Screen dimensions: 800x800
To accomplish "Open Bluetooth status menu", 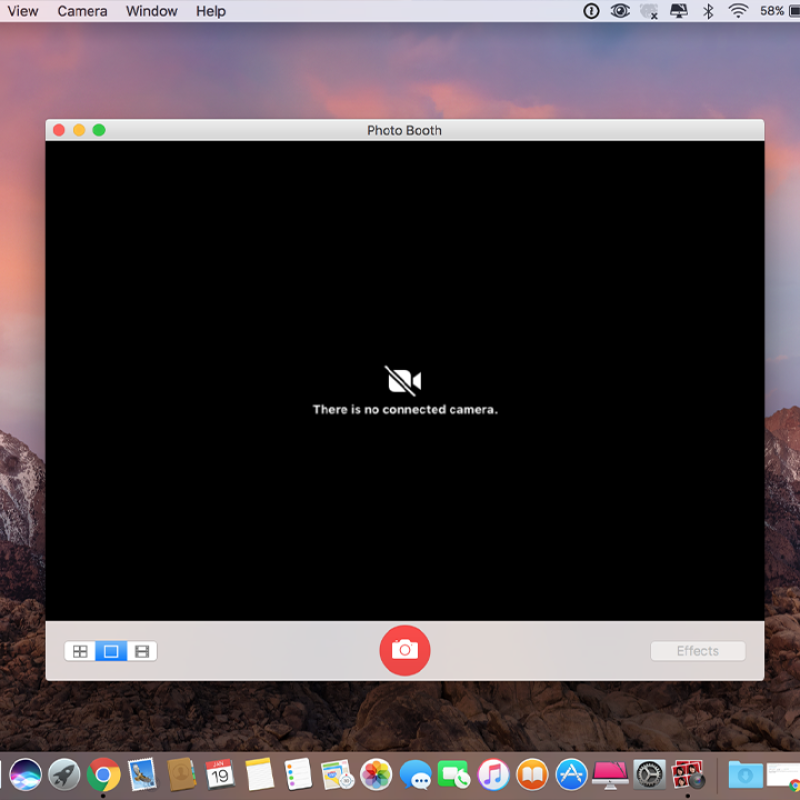I will [708, 11].
